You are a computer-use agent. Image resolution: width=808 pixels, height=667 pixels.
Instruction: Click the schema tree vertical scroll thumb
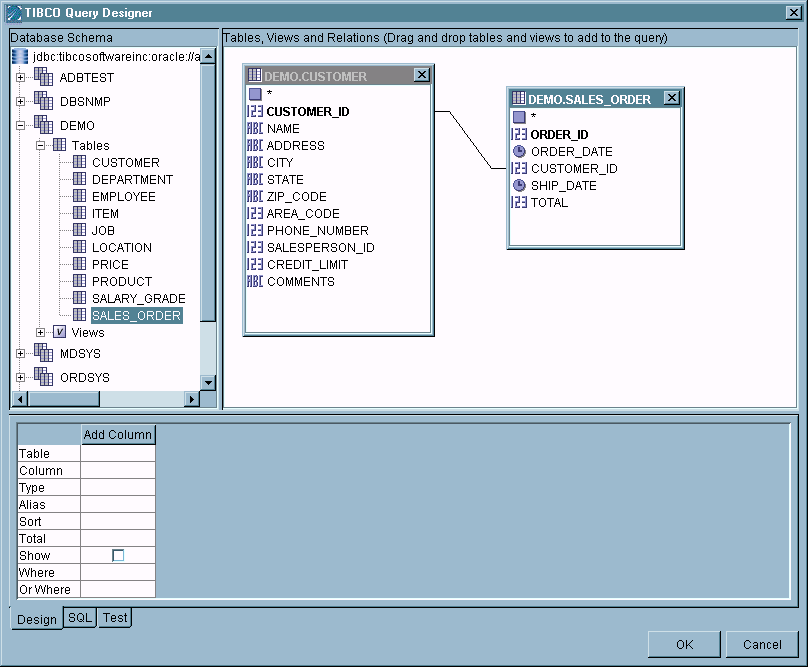[x=208, y=193]
